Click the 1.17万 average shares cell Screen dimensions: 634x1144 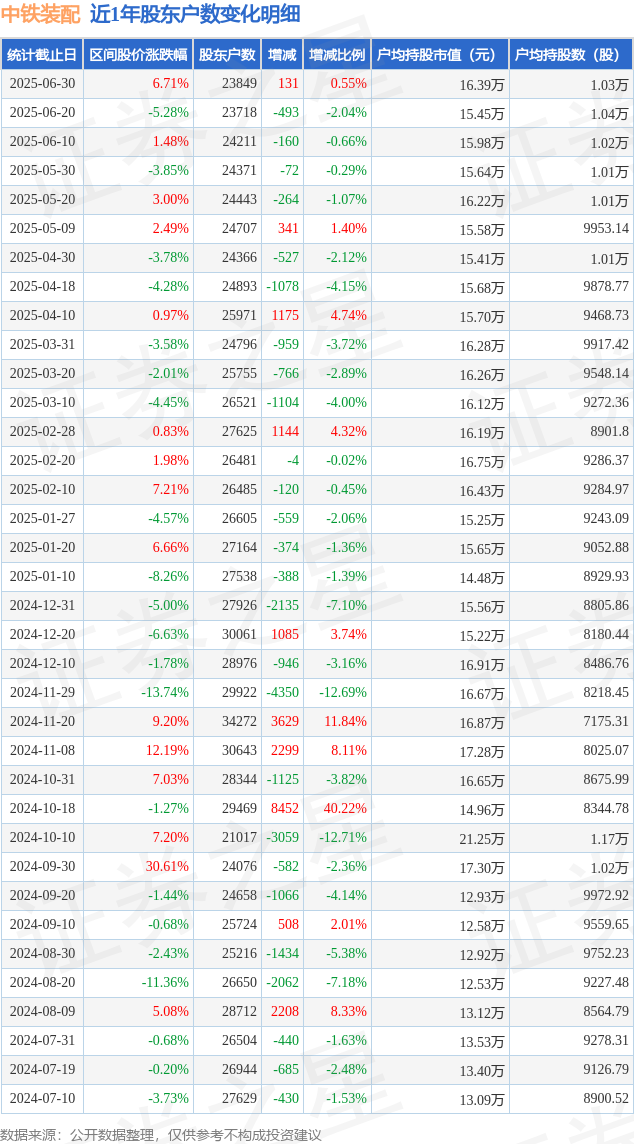point(571,838)
